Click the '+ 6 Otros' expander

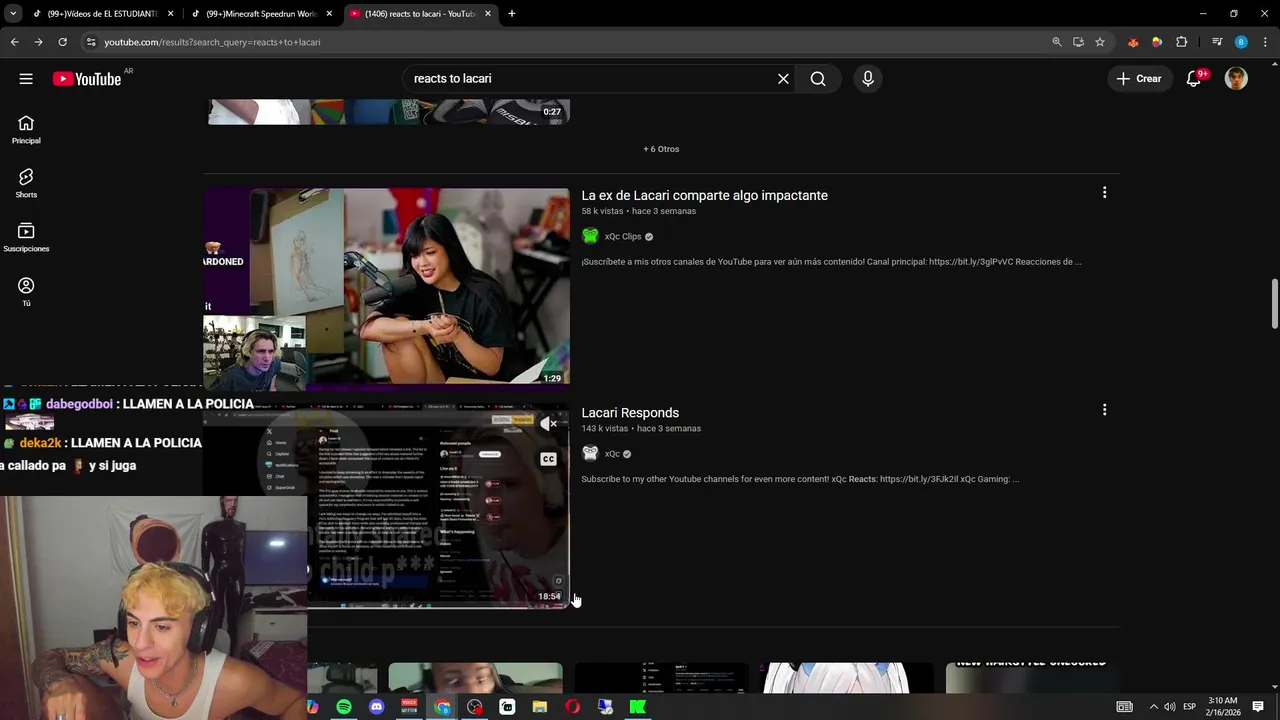(x=661, y=149)
